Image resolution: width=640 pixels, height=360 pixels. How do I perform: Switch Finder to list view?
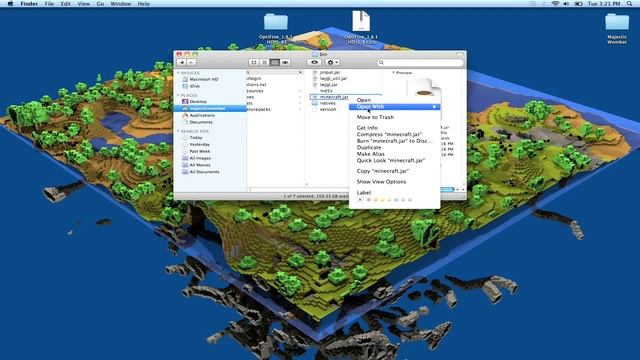click(x=264, y=62)
